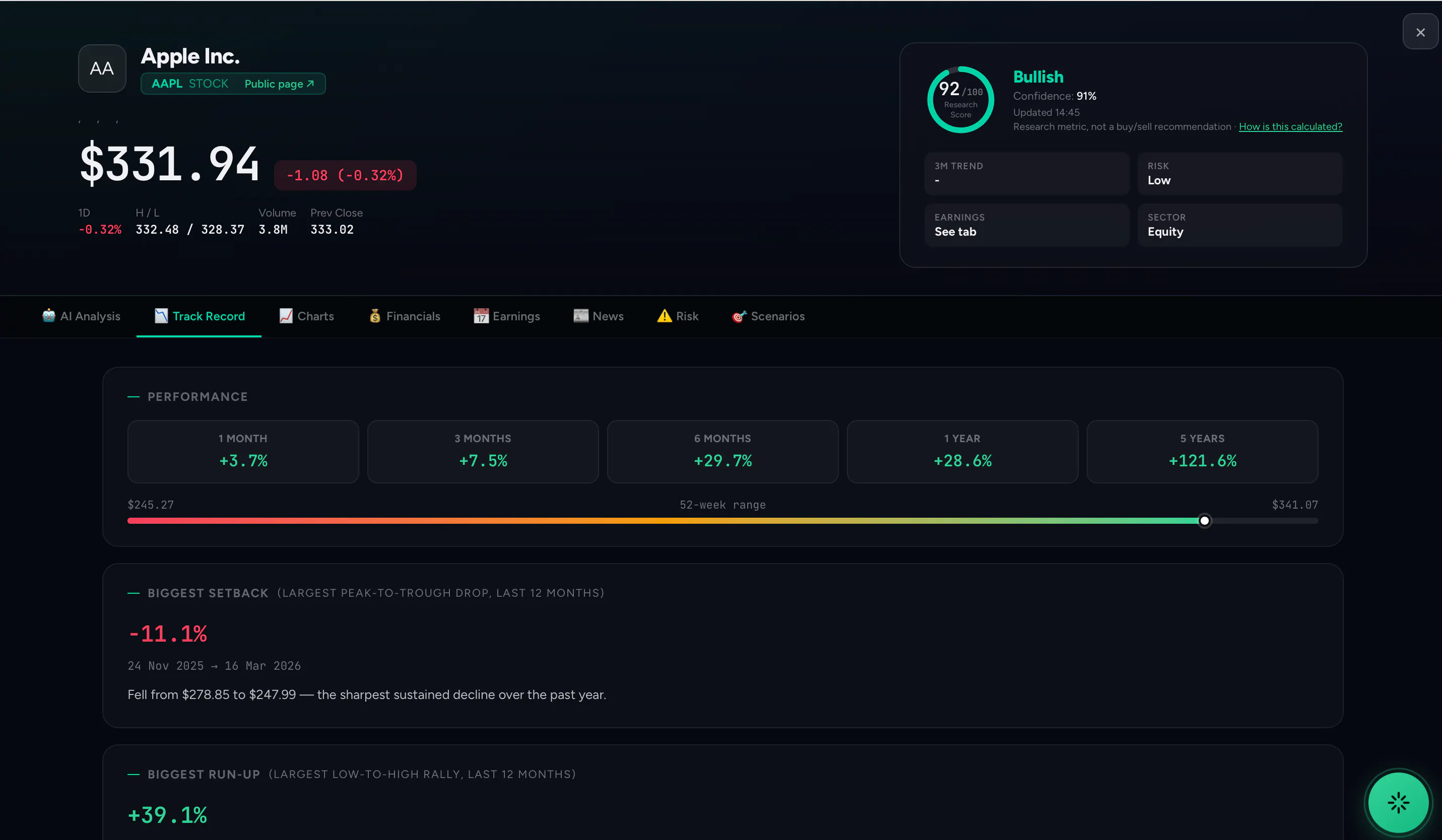Select the 3 MONTHS performance card
This screenshot has height=840, width=1442.
click(x=483, y=452)
